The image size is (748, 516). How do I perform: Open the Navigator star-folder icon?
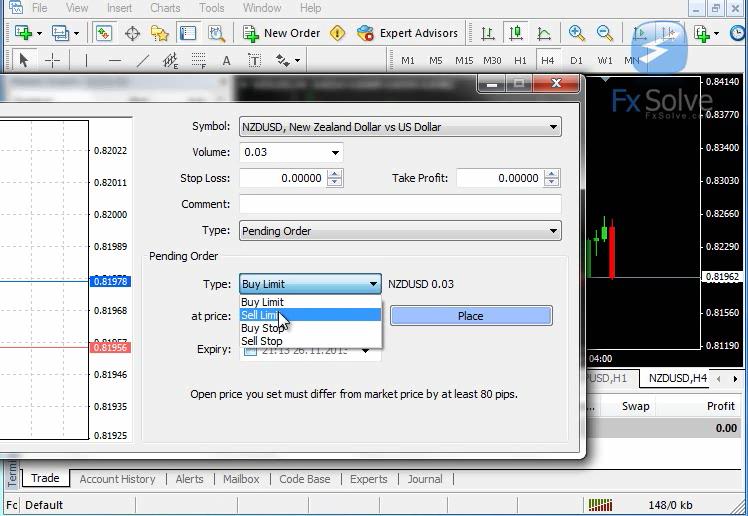point(160,33)
